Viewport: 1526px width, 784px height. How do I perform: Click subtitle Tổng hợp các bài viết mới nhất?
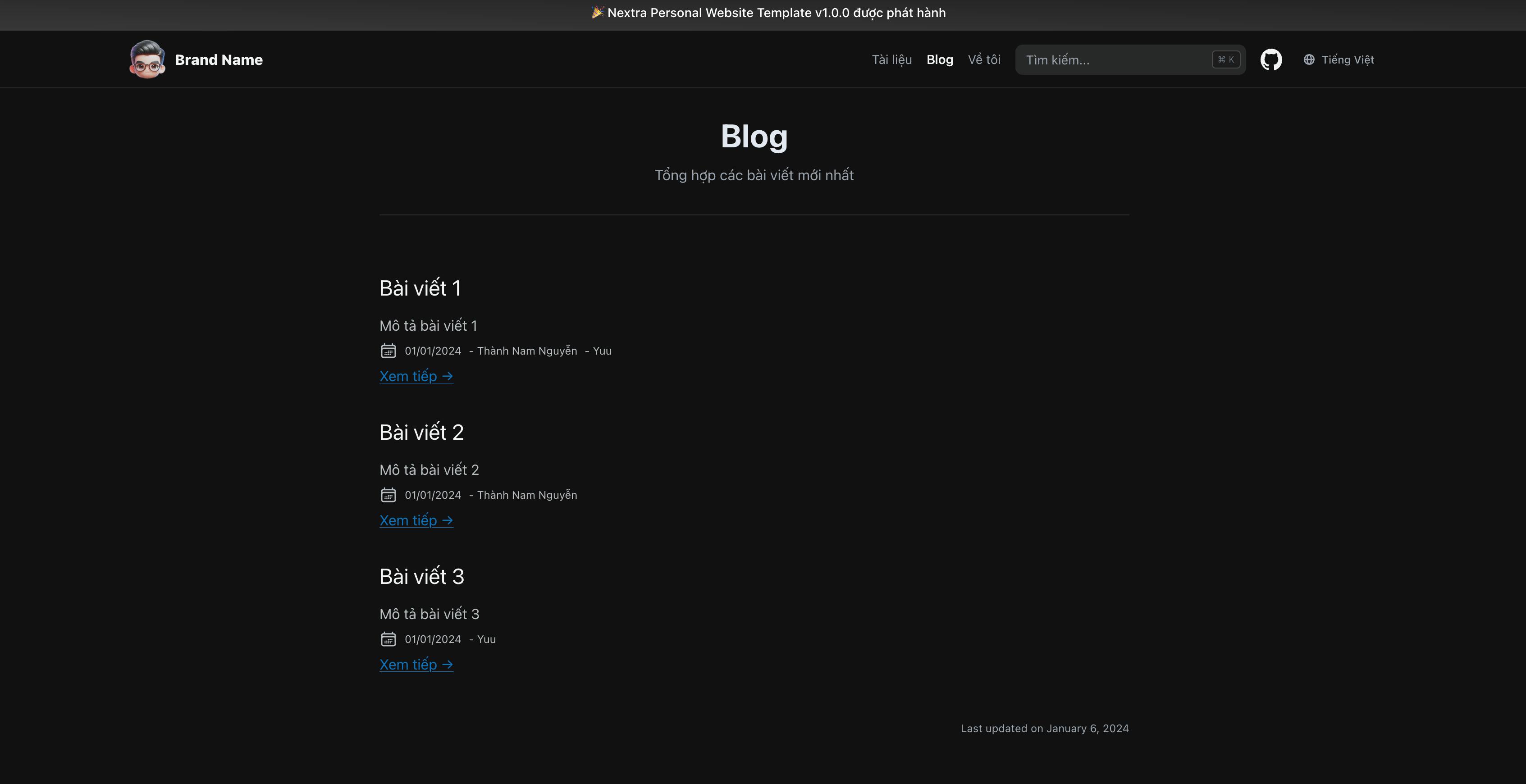click(x=754, y=175)
